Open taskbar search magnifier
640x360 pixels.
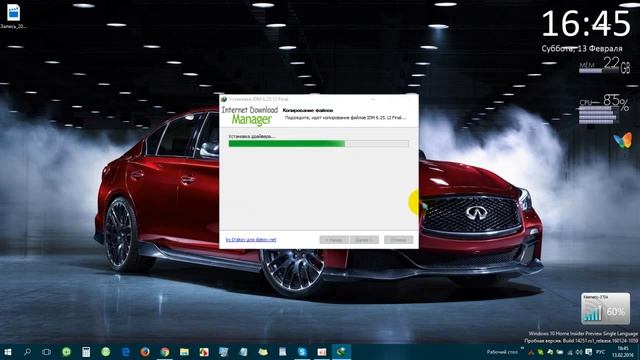coord(27,352)
